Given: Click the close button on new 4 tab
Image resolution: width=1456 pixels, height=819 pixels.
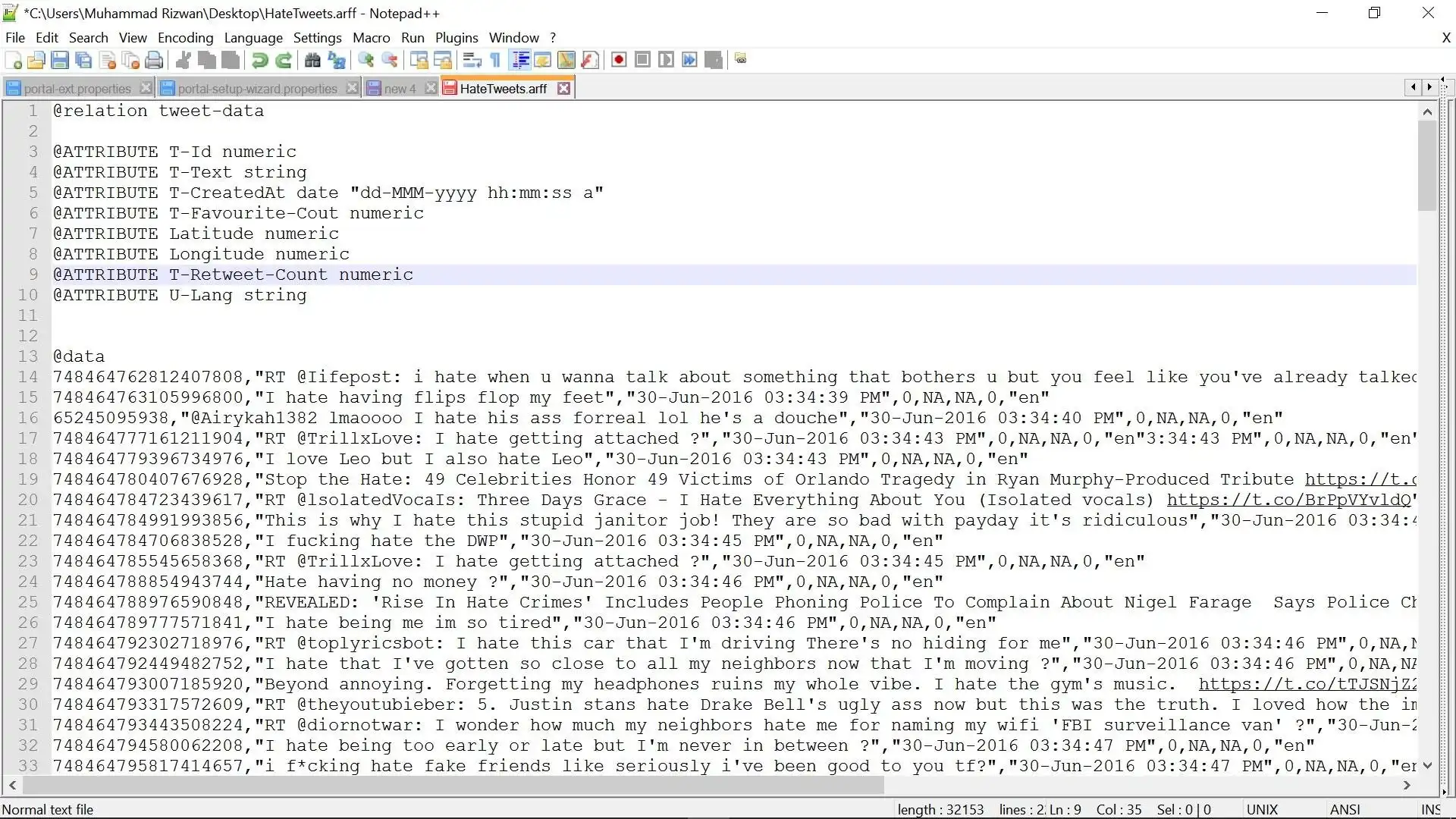Looking at the screenshot, I should pos(430,88).
